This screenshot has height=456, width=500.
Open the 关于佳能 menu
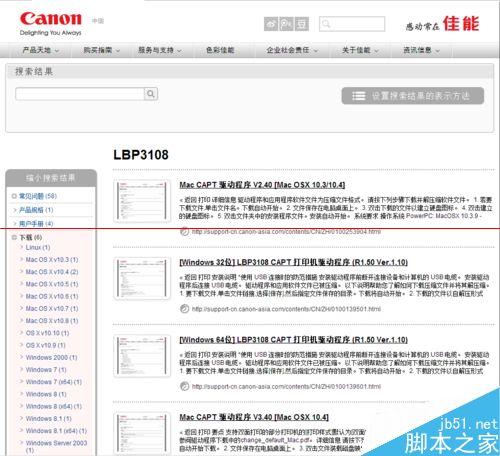coord(360,50)
